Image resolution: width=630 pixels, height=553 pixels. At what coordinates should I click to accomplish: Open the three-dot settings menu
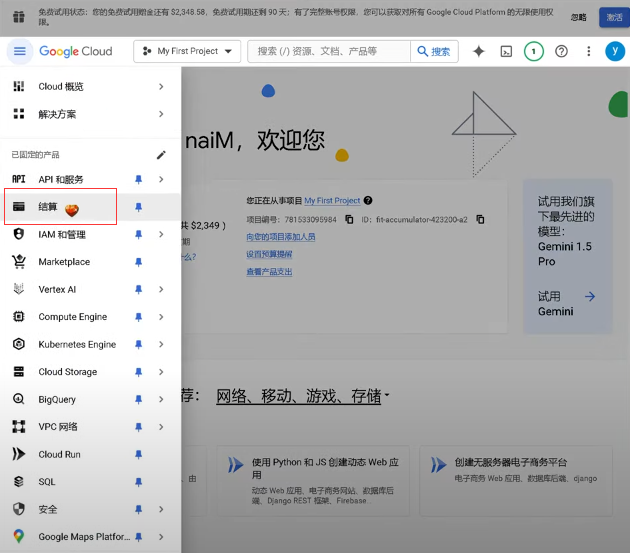pos(589,51)
